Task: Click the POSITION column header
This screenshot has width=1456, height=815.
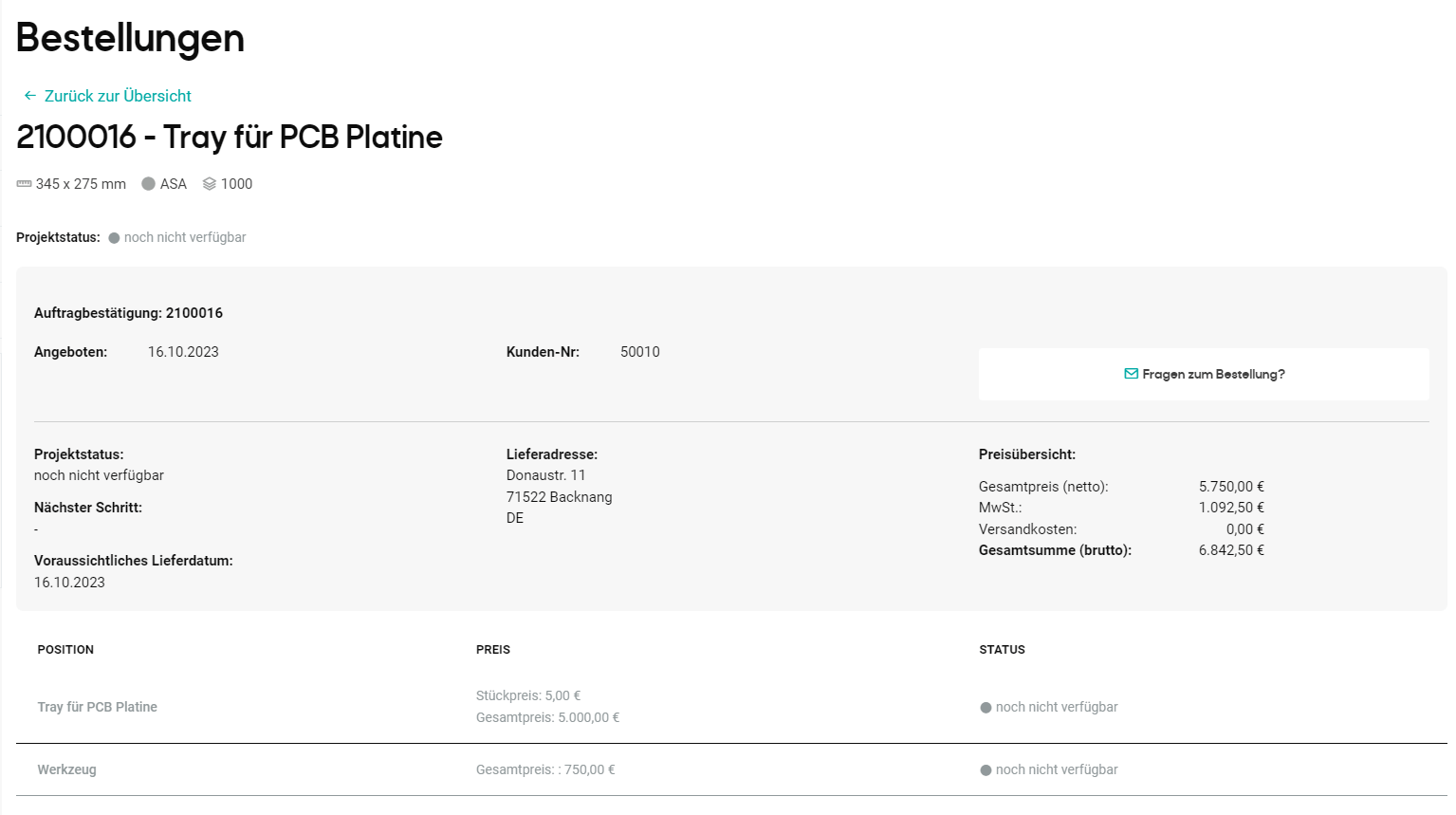Action: (65, 650)
